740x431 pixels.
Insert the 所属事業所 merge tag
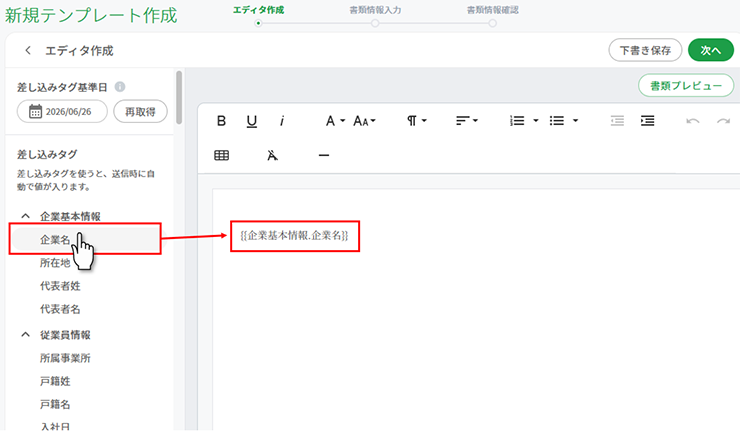(65, 358)
